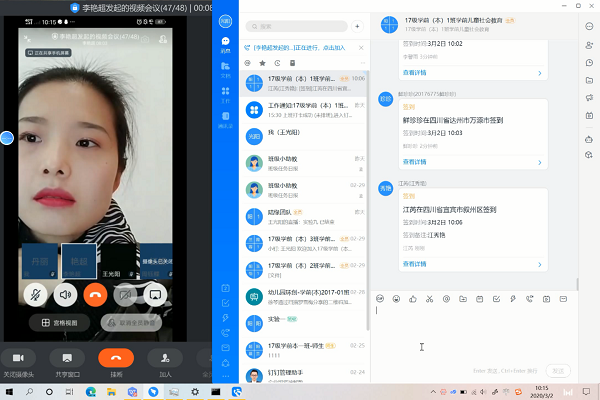Image resolution: width=600 pixels, height=400 pixels.
Task: View details of 江芮 10:06 check-in card
Action: pos(414,264)
